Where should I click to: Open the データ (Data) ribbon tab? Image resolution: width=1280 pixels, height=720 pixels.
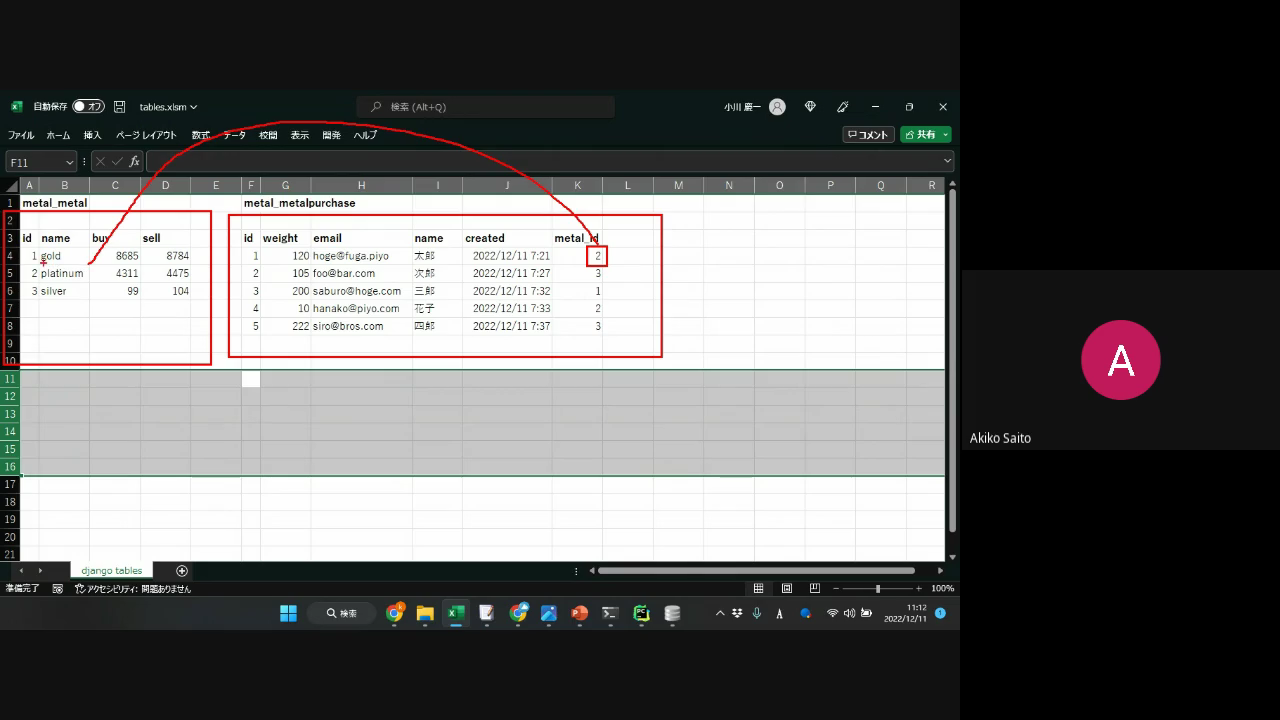234,135
